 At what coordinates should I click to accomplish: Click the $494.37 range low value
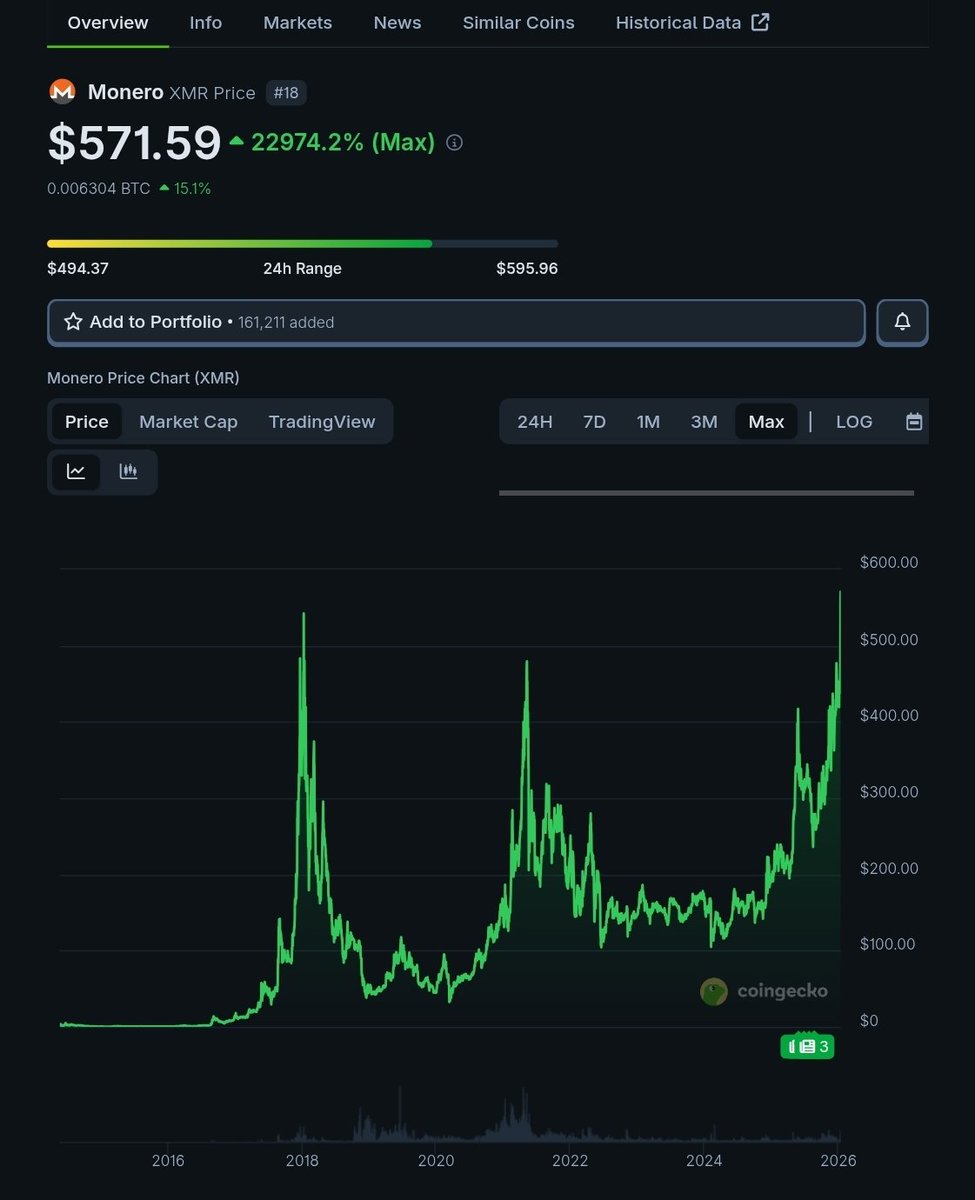click(78, 268)
